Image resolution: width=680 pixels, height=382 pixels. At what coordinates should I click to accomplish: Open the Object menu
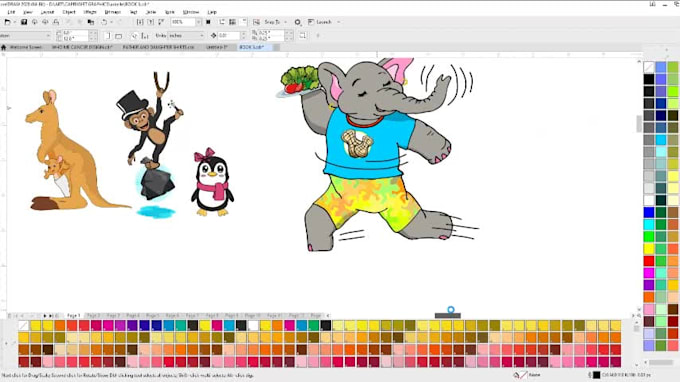click(69, 12)
